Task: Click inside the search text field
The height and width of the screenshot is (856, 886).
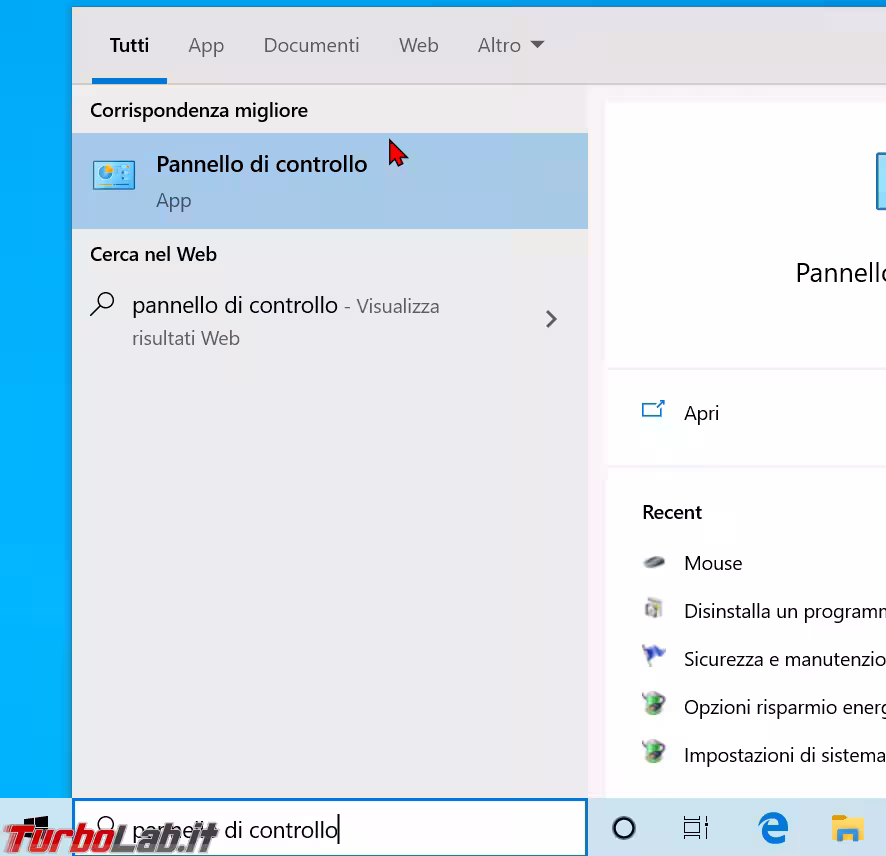Action: point(300,828)
